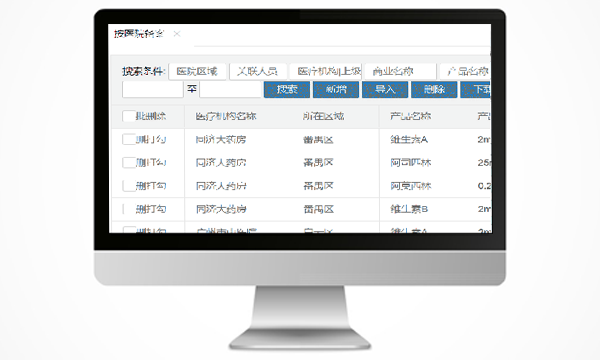
Task: Sort by the 医疗机构名称 column header
Action: 226,116
